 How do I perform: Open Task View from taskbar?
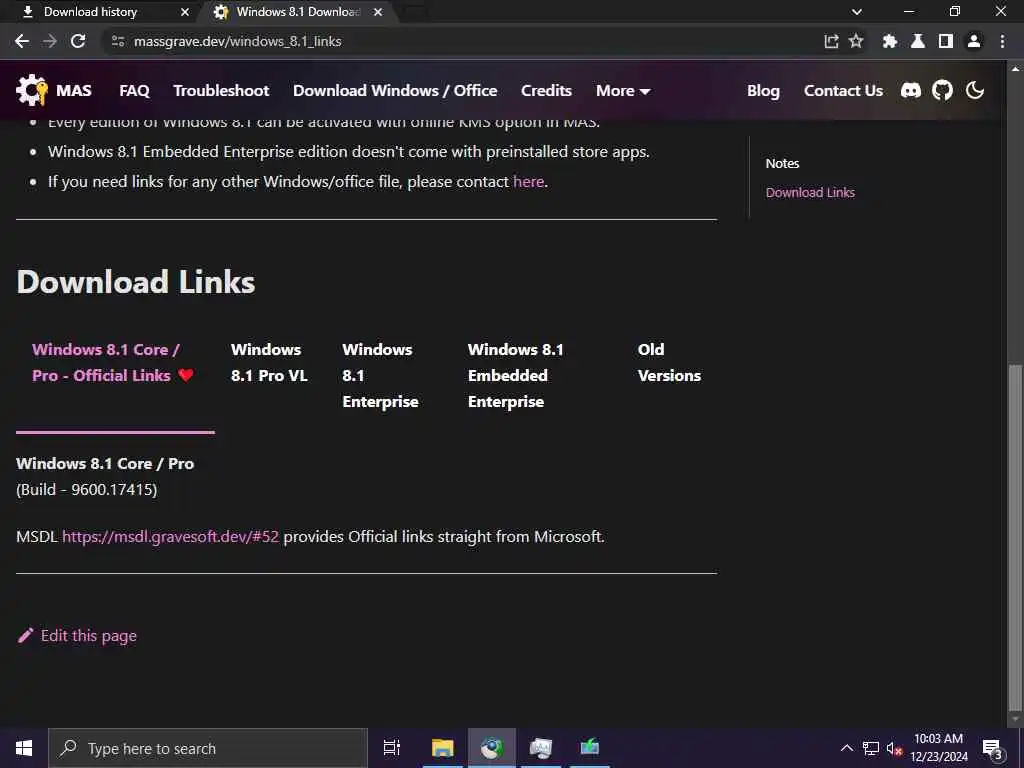[391, 748]
